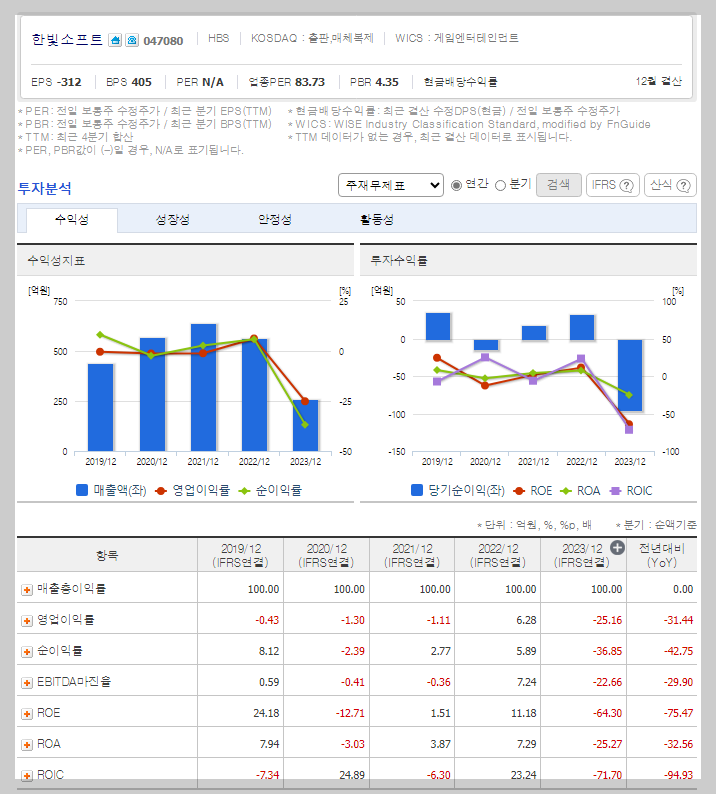The image size is (716, 794).
Task: Toggle the ROE legend marker in chart
Action: click(x=519, y=491)
